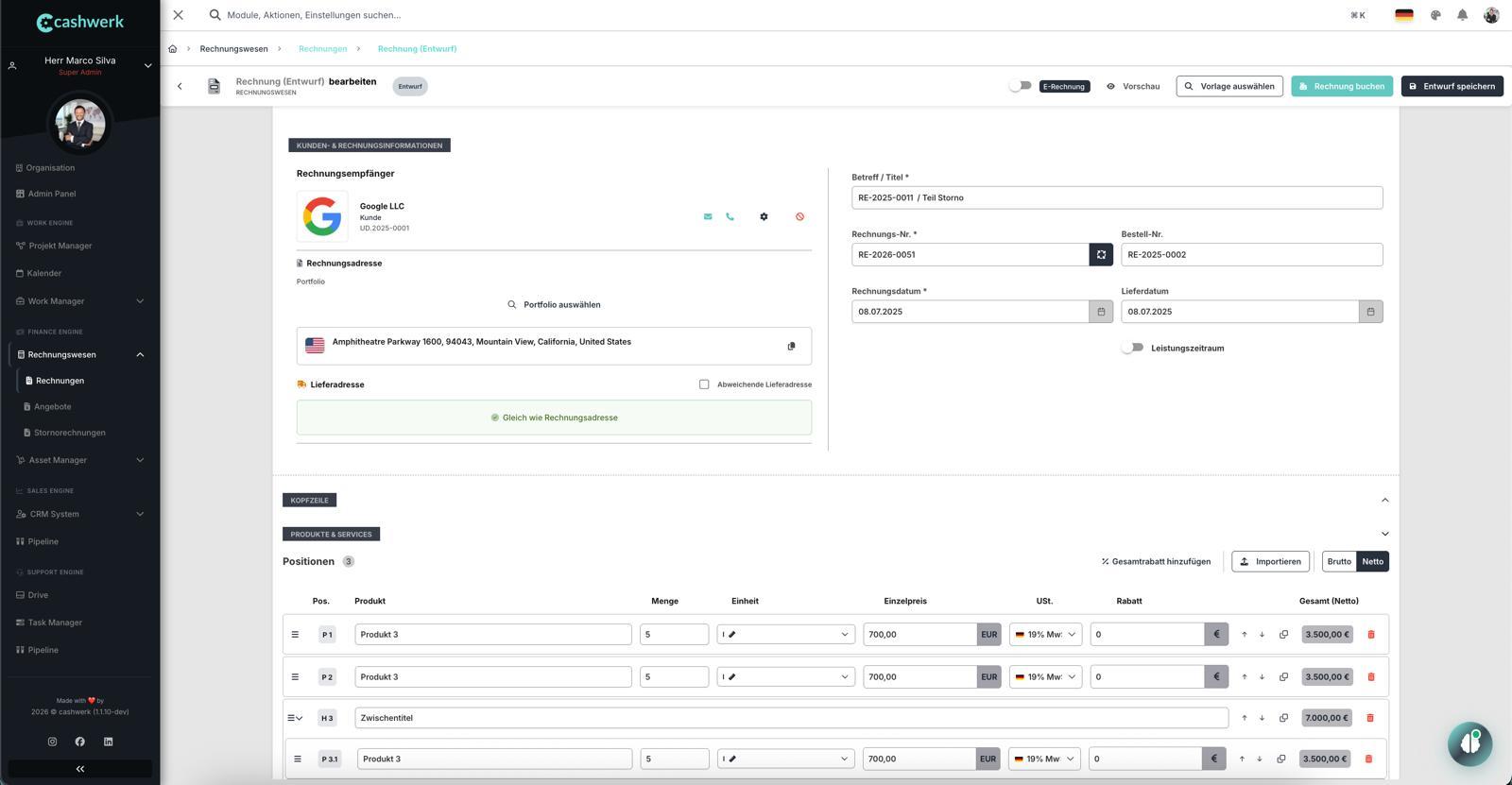1512x785 pixels.
Task: Open the notifications bell
Action: pos(1462,15)
